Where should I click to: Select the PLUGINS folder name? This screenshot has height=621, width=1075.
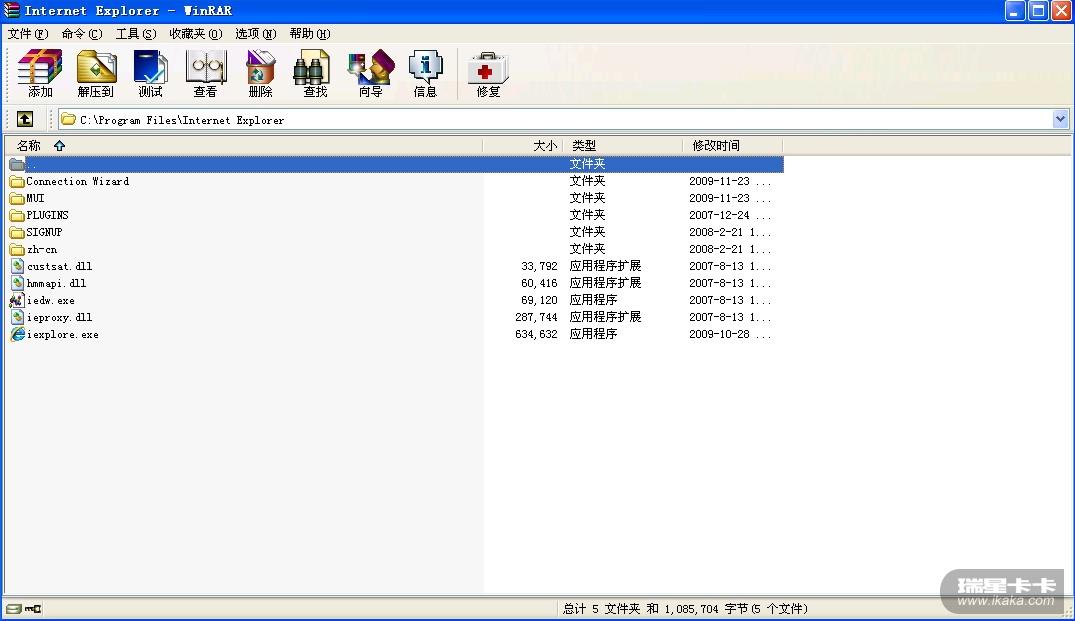tap(47, 215)
